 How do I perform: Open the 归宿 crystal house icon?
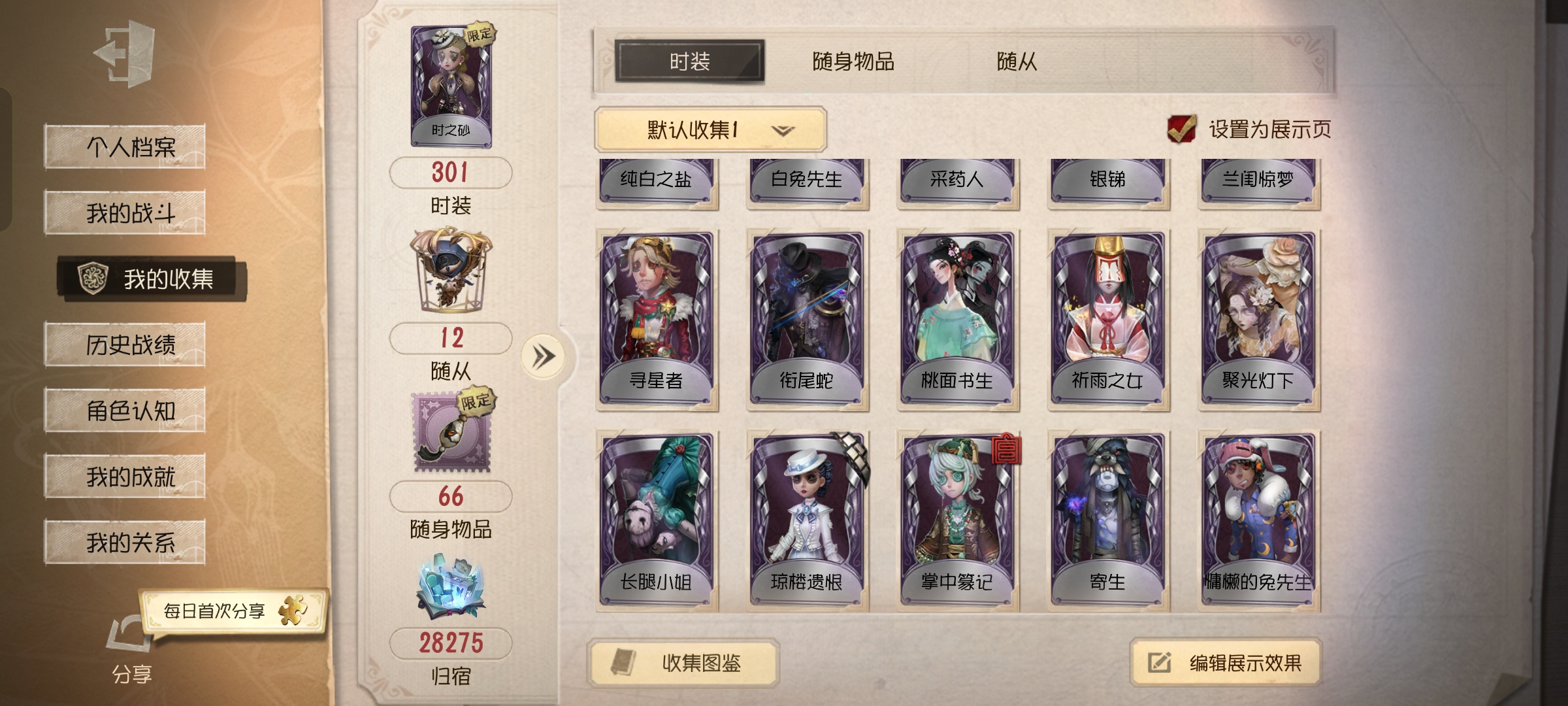point(451,587)
